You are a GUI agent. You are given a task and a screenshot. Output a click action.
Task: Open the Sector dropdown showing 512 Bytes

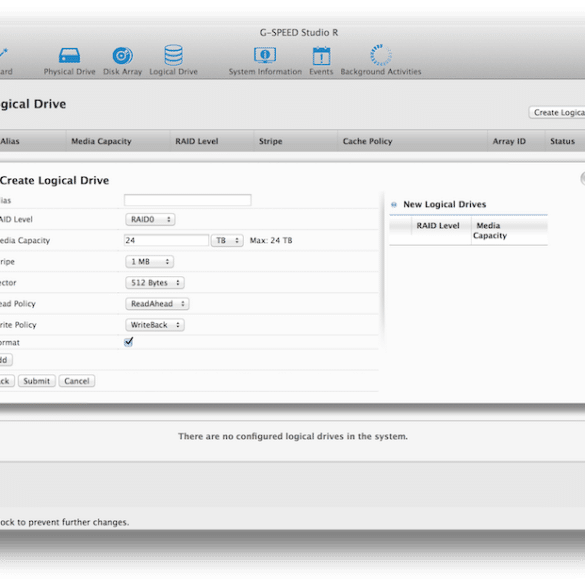155,283
